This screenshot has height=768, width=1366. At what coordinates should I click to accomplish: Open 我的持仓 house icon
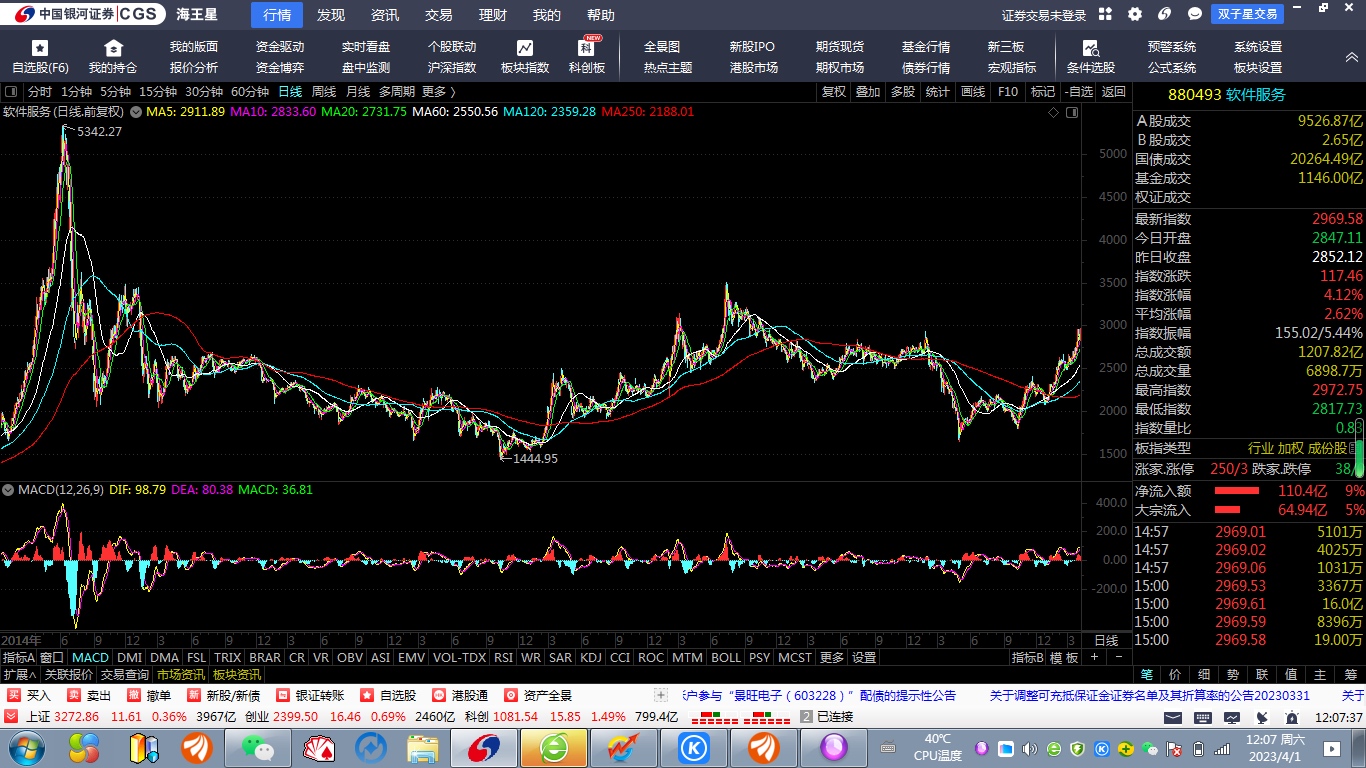(113, 47)
